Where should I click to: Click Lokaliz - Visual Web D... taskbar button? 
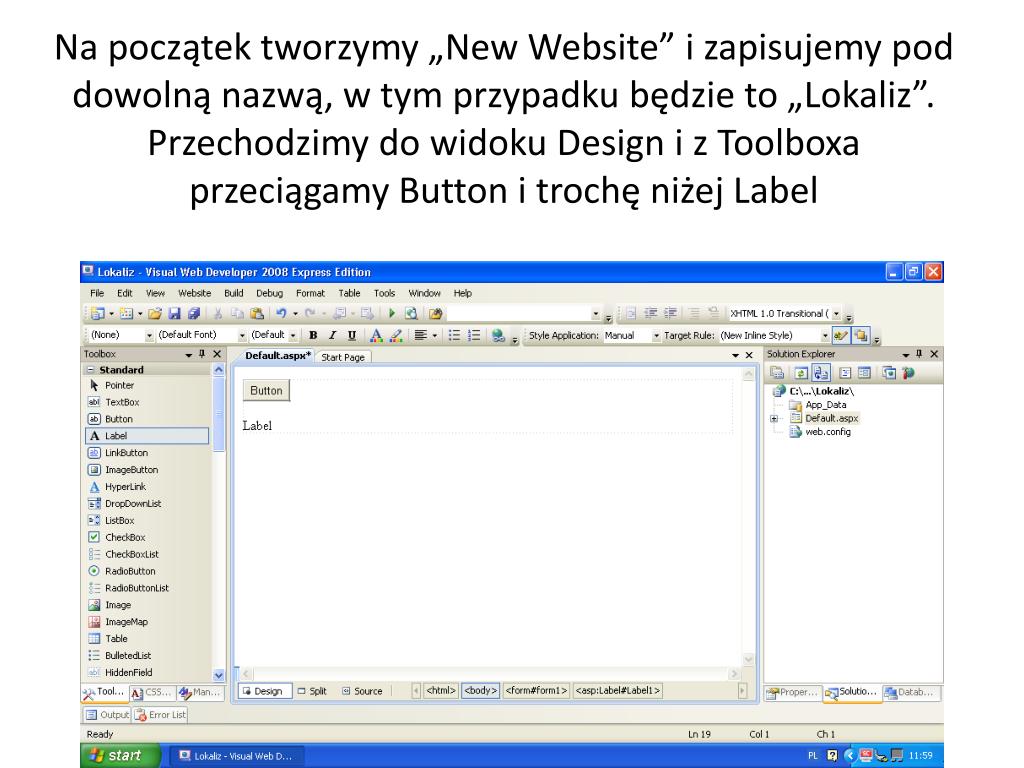tap(236, 756)
